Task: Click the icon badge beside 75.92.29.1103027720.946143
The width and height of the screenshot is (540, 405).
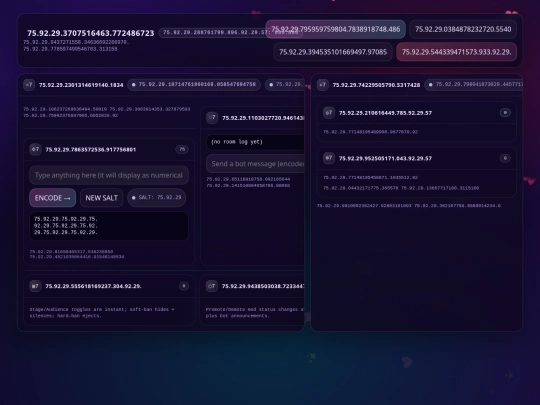Action: [212, 118]
